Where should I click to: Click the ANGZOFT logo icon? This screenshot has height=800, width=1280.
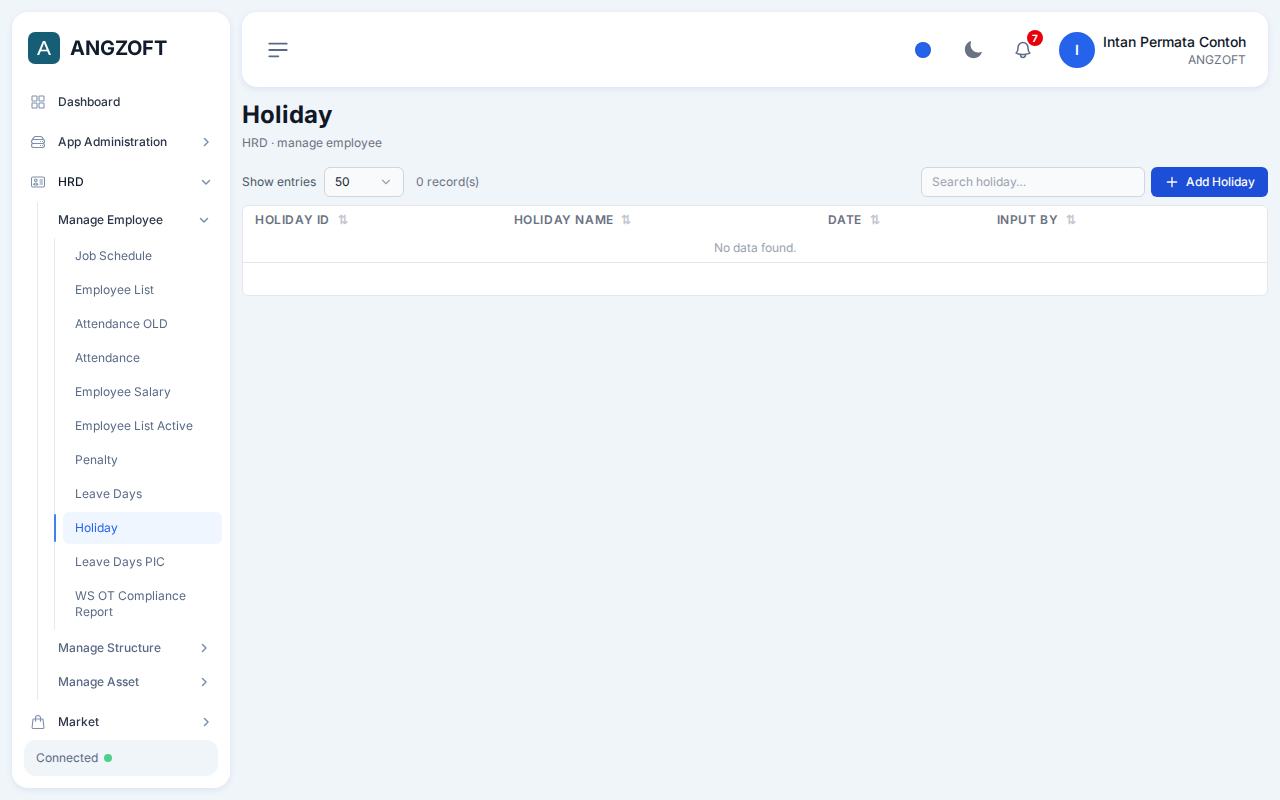click(x=44, y=48)
